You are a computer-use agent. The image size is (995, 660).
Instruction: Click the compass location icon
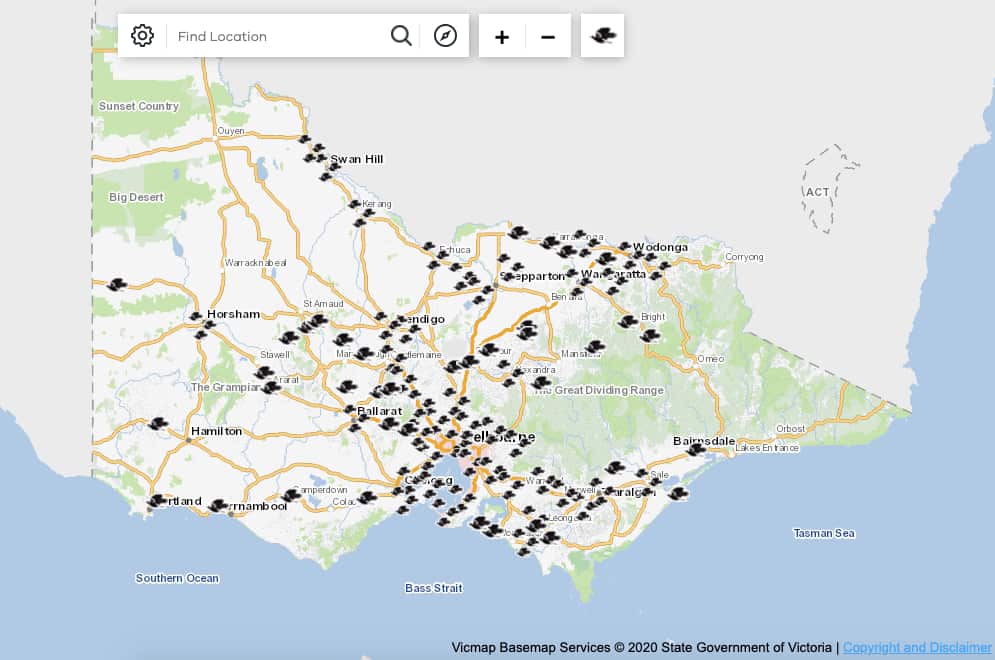point(444,35)
